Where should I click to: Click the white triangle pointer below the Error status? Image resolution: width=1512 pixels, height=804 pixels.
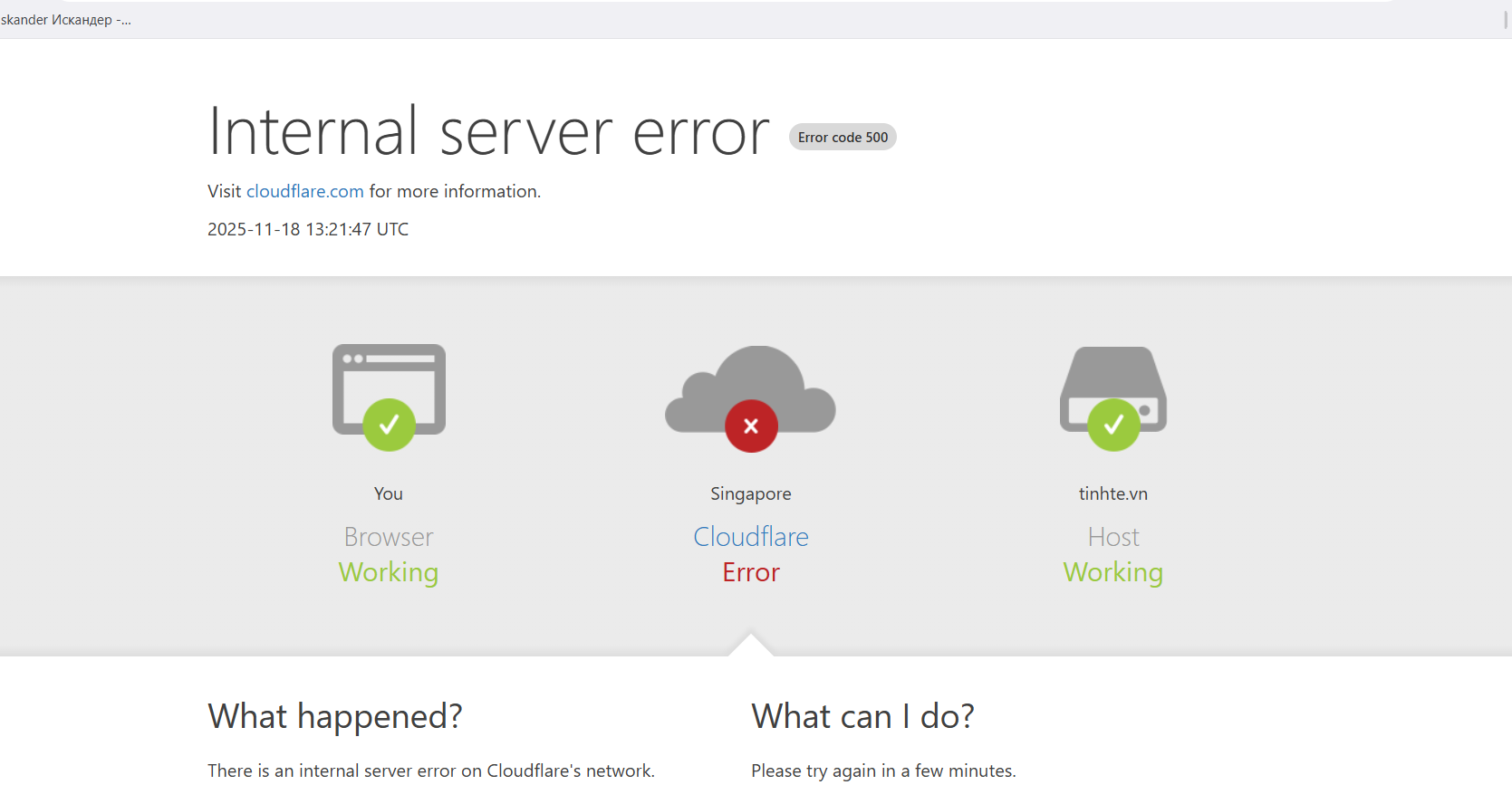pos(750,646)
